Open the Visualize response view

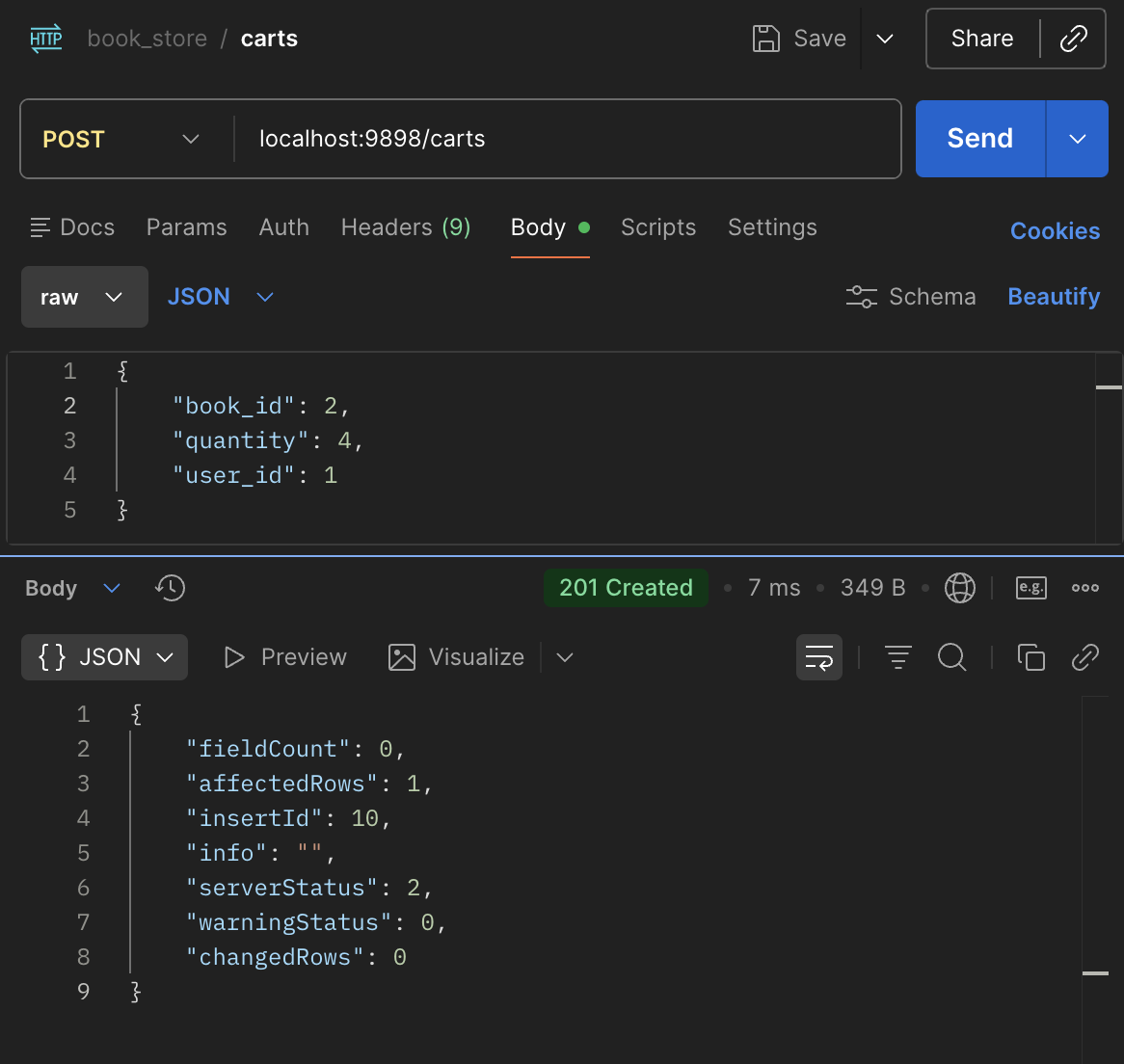(x=456, y=657)
